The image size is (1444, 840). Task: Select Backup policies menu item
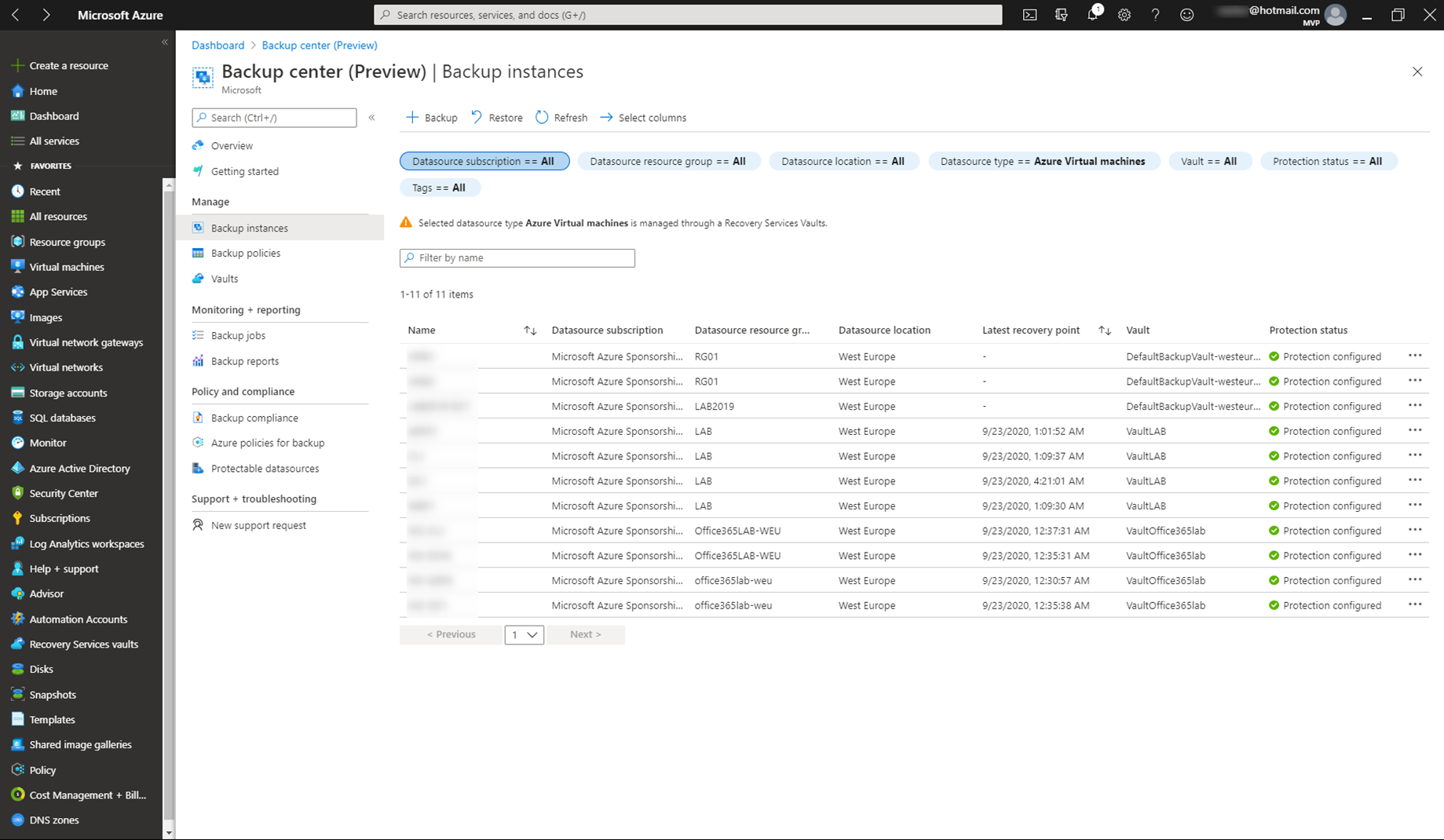pyautogui.click(x=245, y=254)
